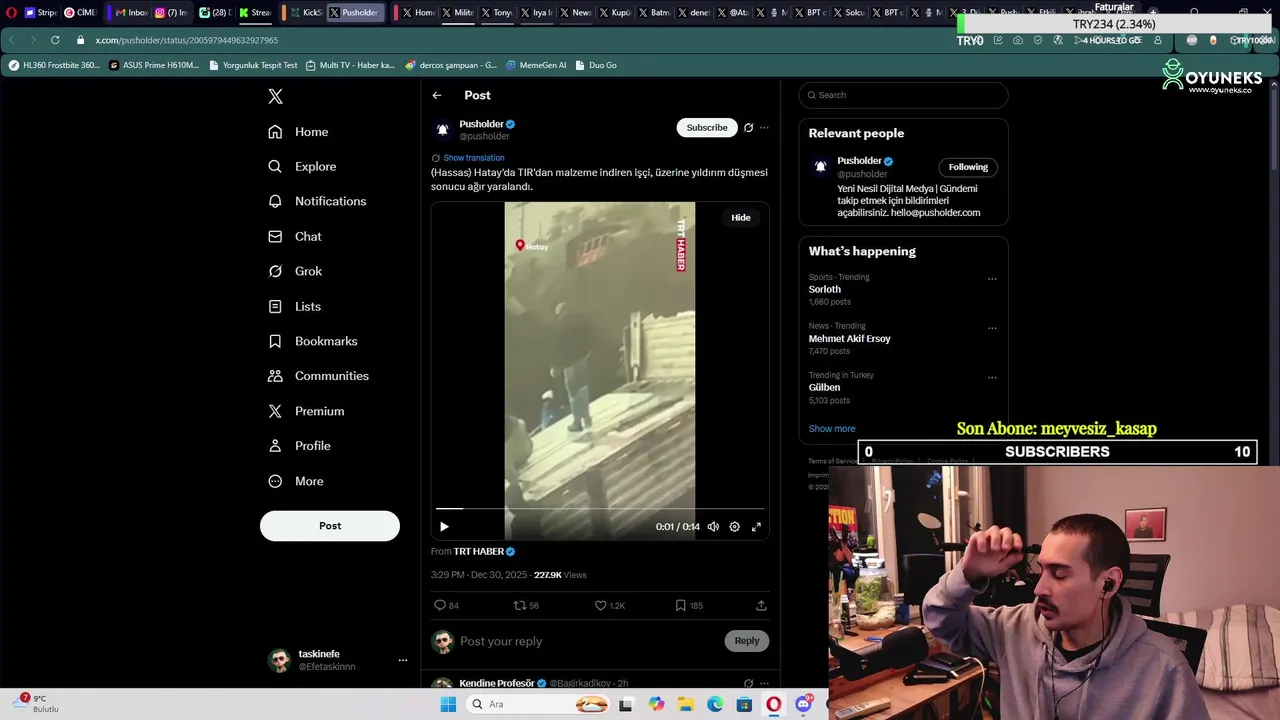Image resolution: width=1280 pixels, height=720 pixels.
Task: Open video playback settings gear
Action: [734, 526]
